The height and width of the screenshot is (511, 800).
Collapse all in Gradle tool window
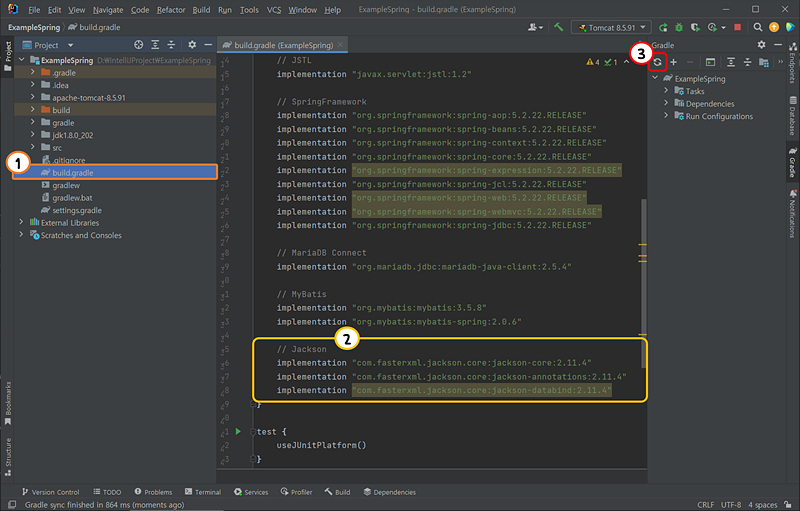point(747,62)
